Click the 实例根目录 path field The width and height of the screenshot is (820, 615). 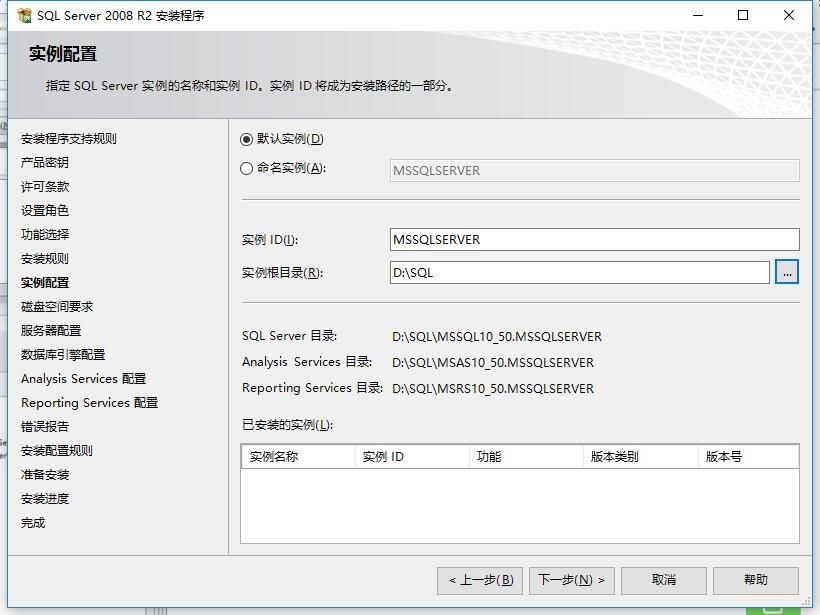579,272
